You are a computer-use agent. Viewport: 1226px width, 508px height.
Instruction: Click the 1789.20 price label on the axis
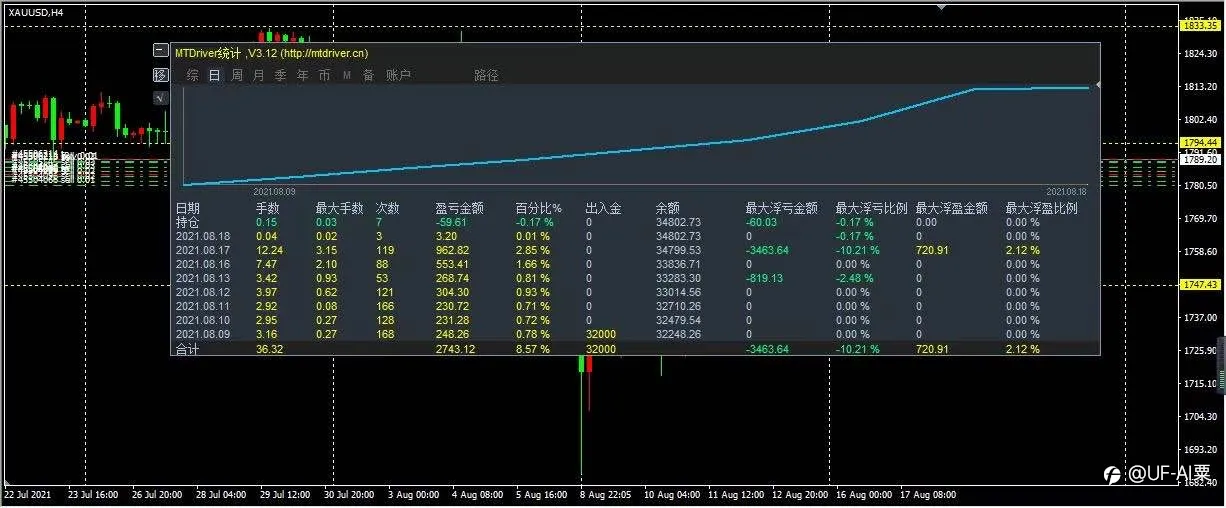point(1199,159)
